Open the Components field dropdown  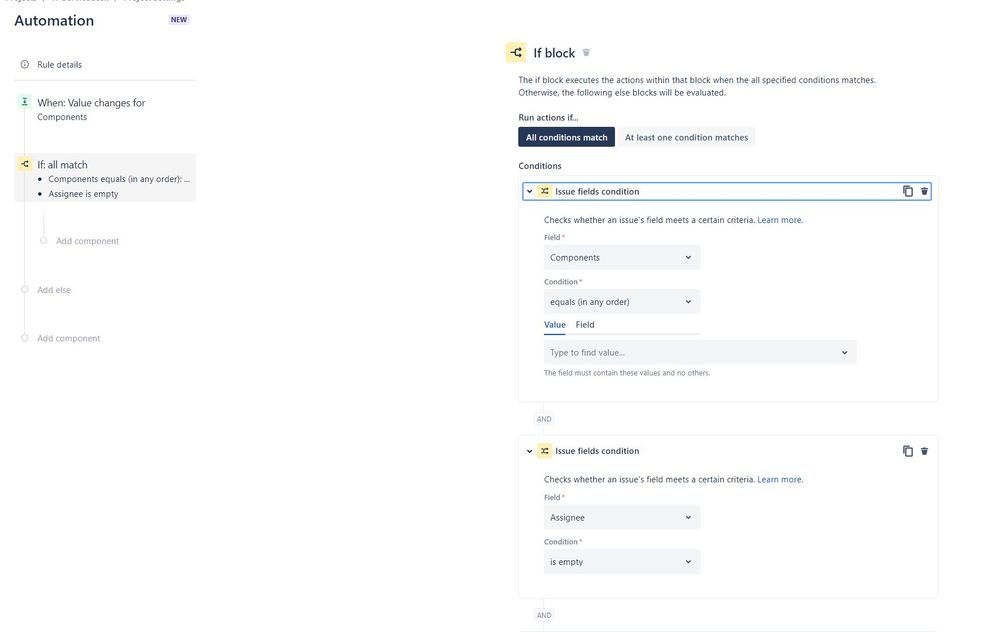pos(622,257)
